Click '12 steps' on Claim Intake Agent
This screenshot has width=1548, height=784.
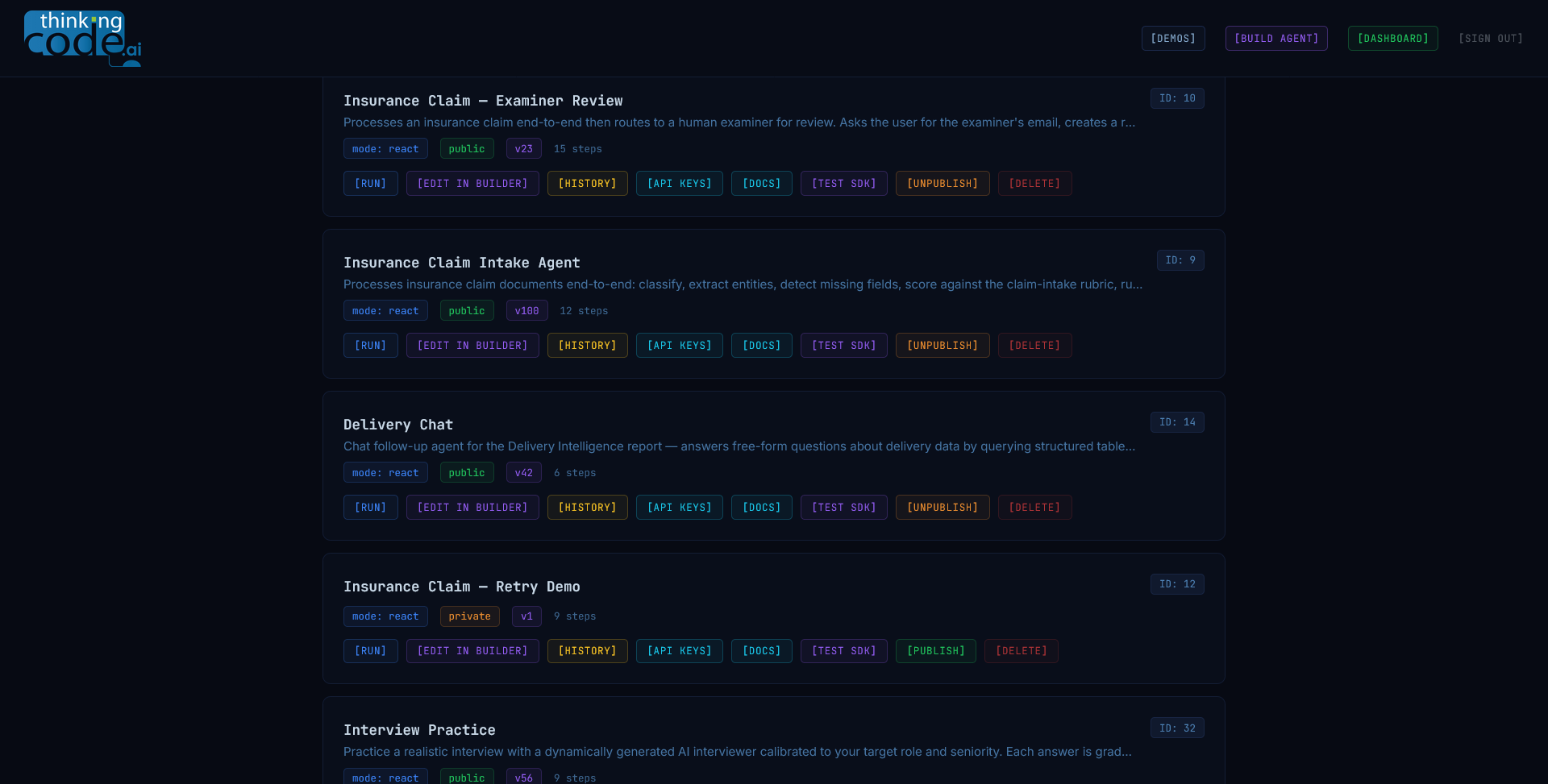[584, 311]
